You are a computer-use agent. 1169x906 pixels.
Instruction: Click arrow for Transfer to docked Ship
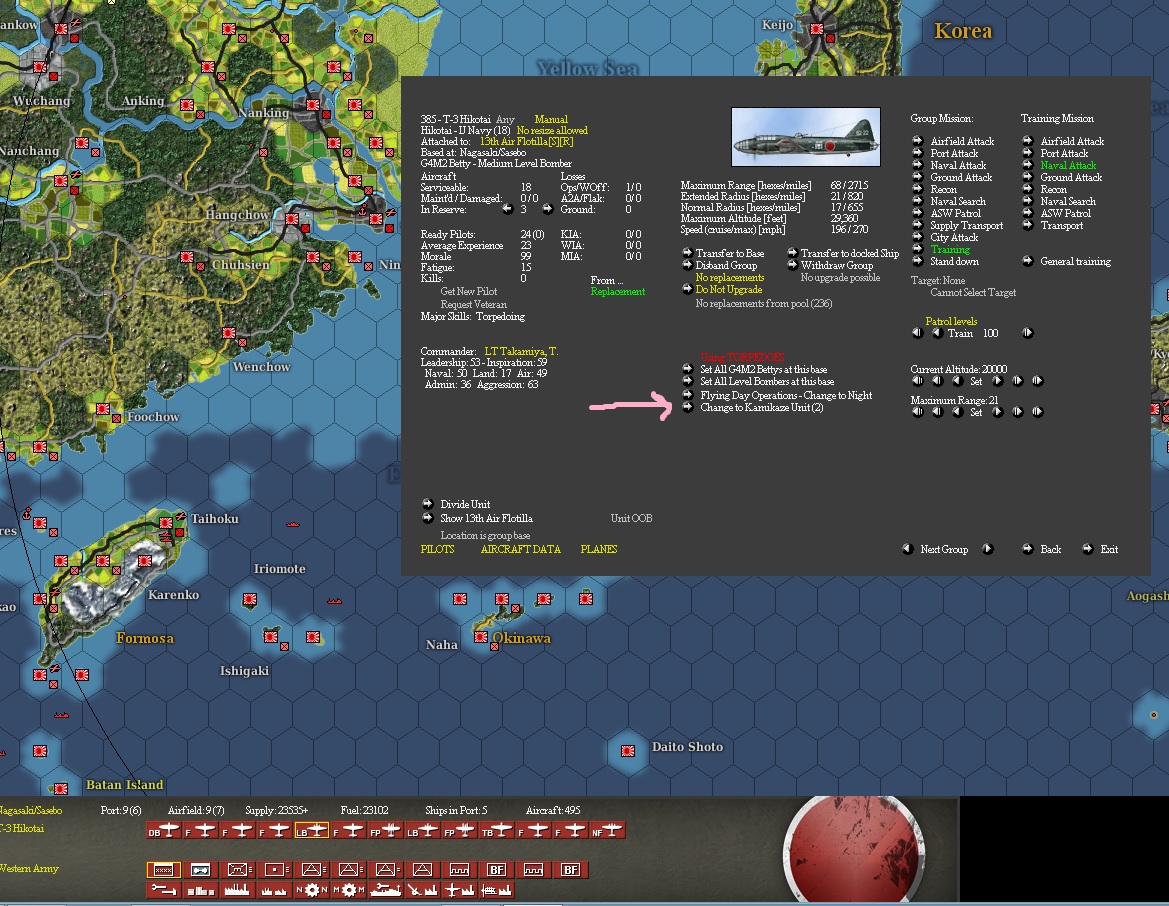[x=793, y=253]
